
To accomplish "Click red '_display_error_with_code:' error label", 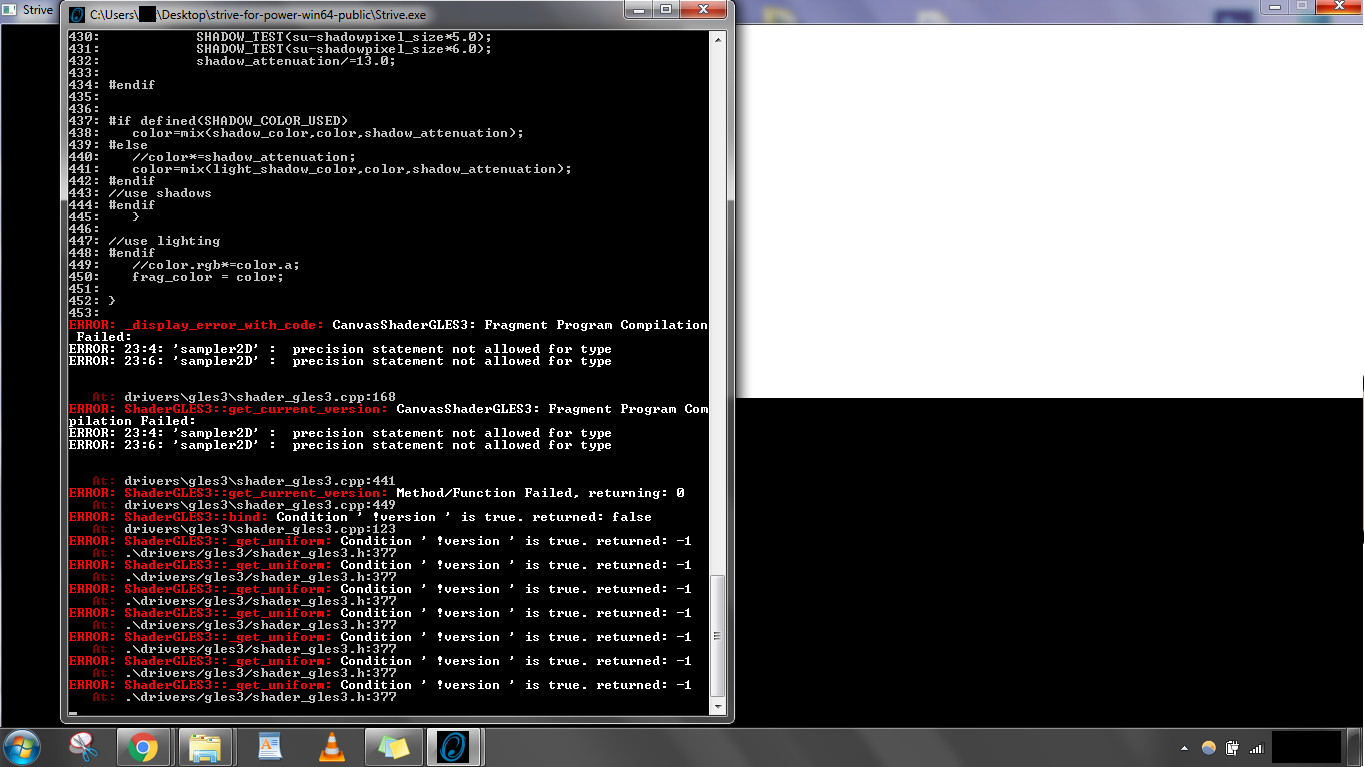I will point(224,325).
